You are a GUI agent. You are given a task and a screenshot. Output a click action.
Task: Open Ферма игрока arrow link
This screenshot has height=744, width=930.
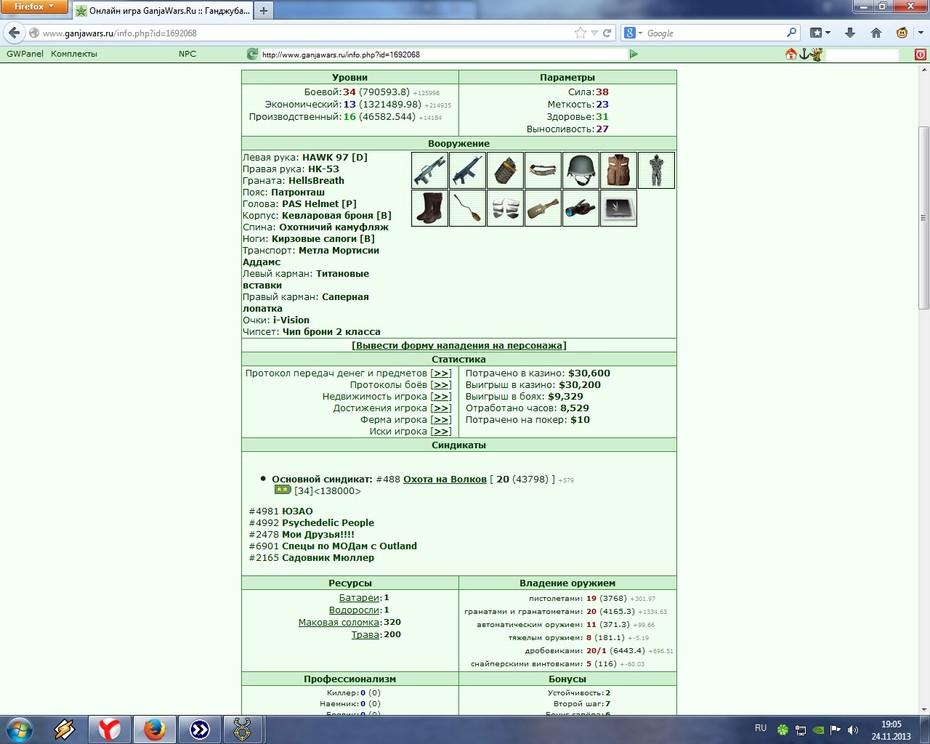441,419
